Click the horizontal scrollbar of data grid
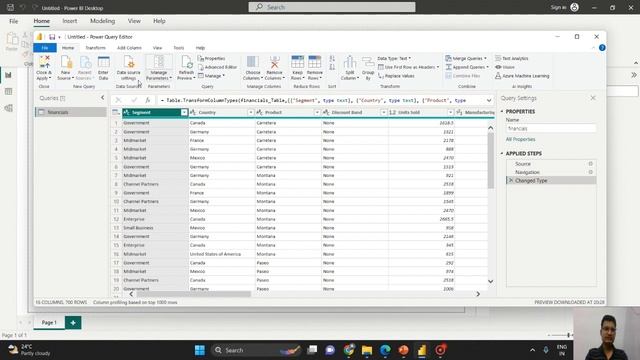Viewport: 640px width, 360px height. click(x=194, y=294)
